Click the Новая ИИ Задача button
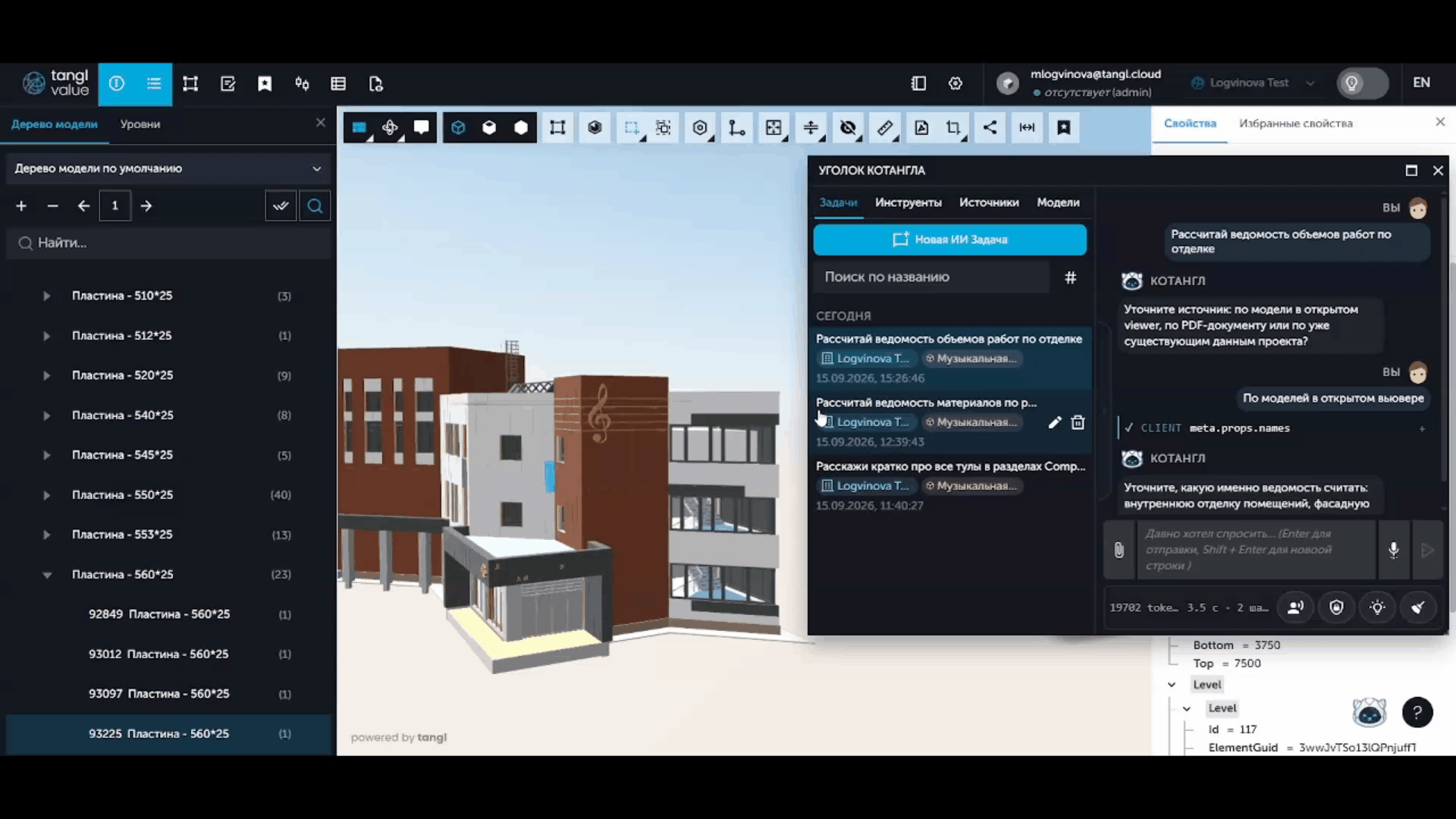 [949, 240]
